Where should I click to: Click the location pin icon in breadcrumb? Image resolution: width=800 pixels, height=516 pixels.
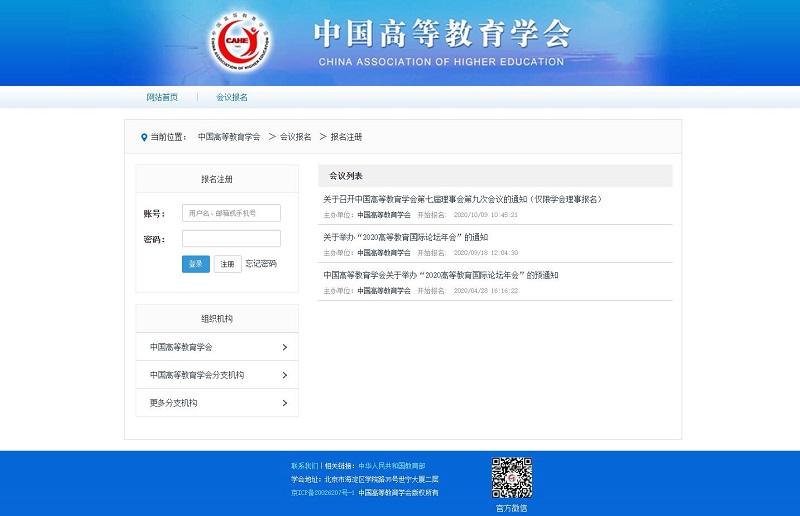tap(144, 137)
